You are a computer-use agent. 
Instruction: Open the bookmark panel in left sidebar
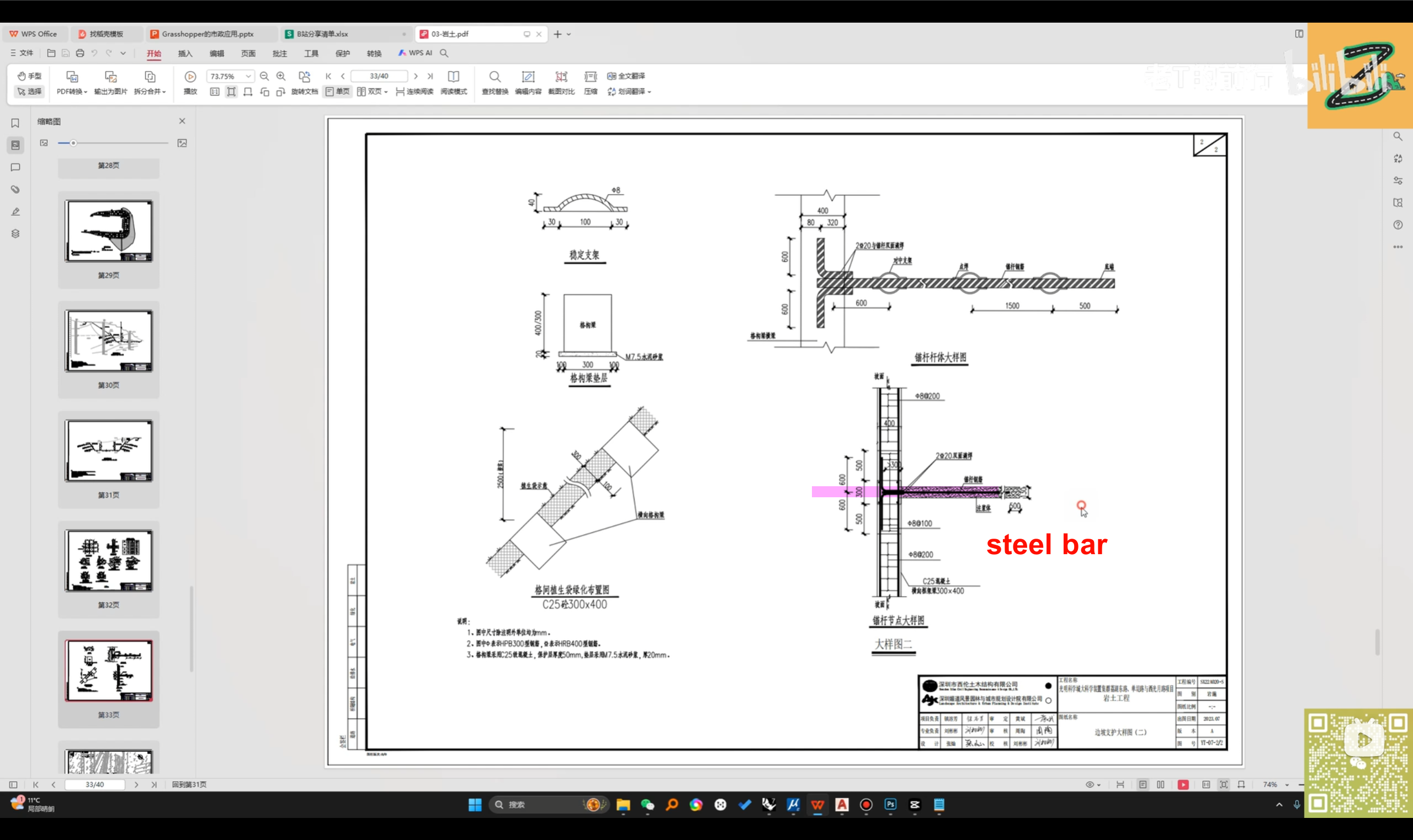tap(15, 123)
